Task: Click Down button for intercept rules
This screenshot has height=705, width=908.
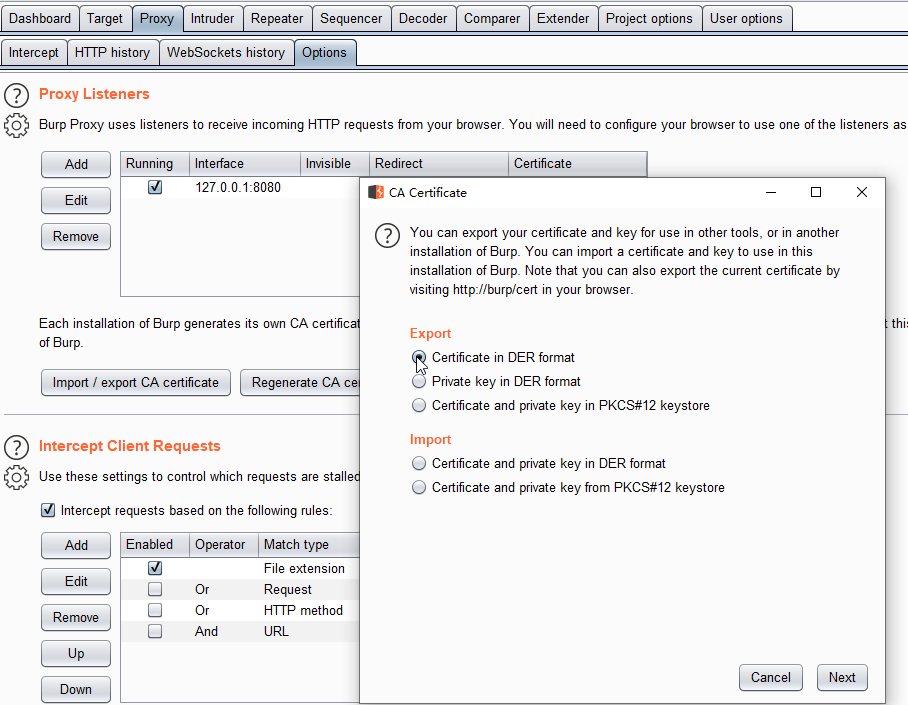Action: pyautogui.click(x=76, y=689)
